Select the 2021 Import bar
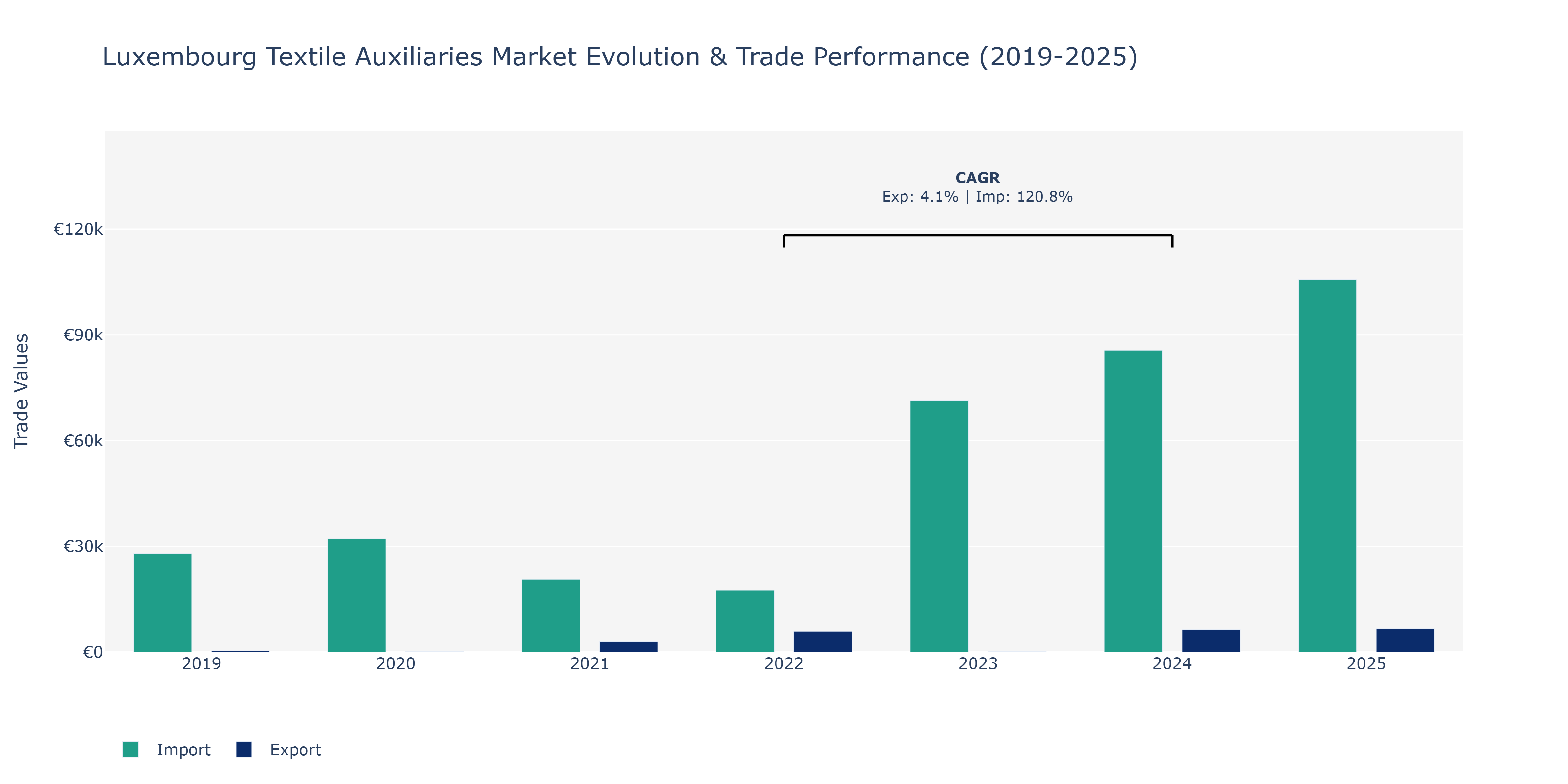The width and height of the screenshot is (1568, 784). coord(551,615)
